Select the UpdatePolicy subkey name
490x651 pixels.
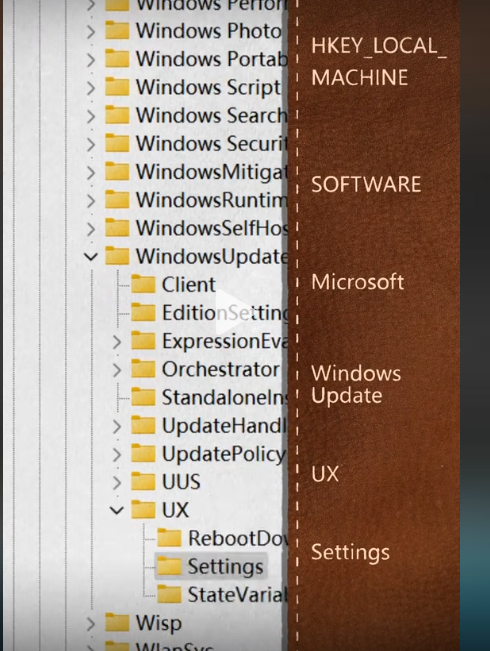point(224,455)
